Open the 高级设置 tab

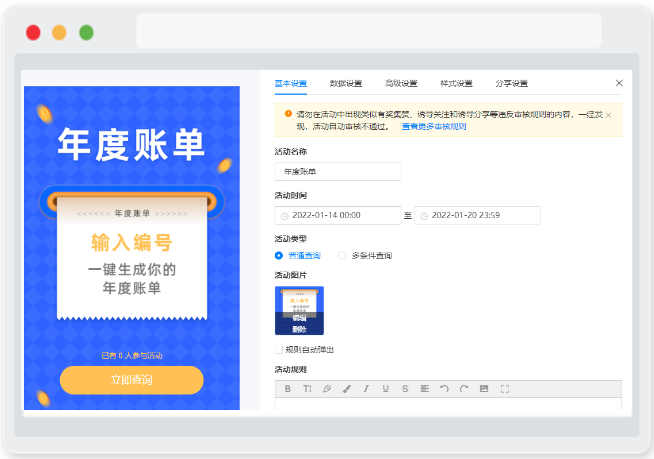point(401,83)
